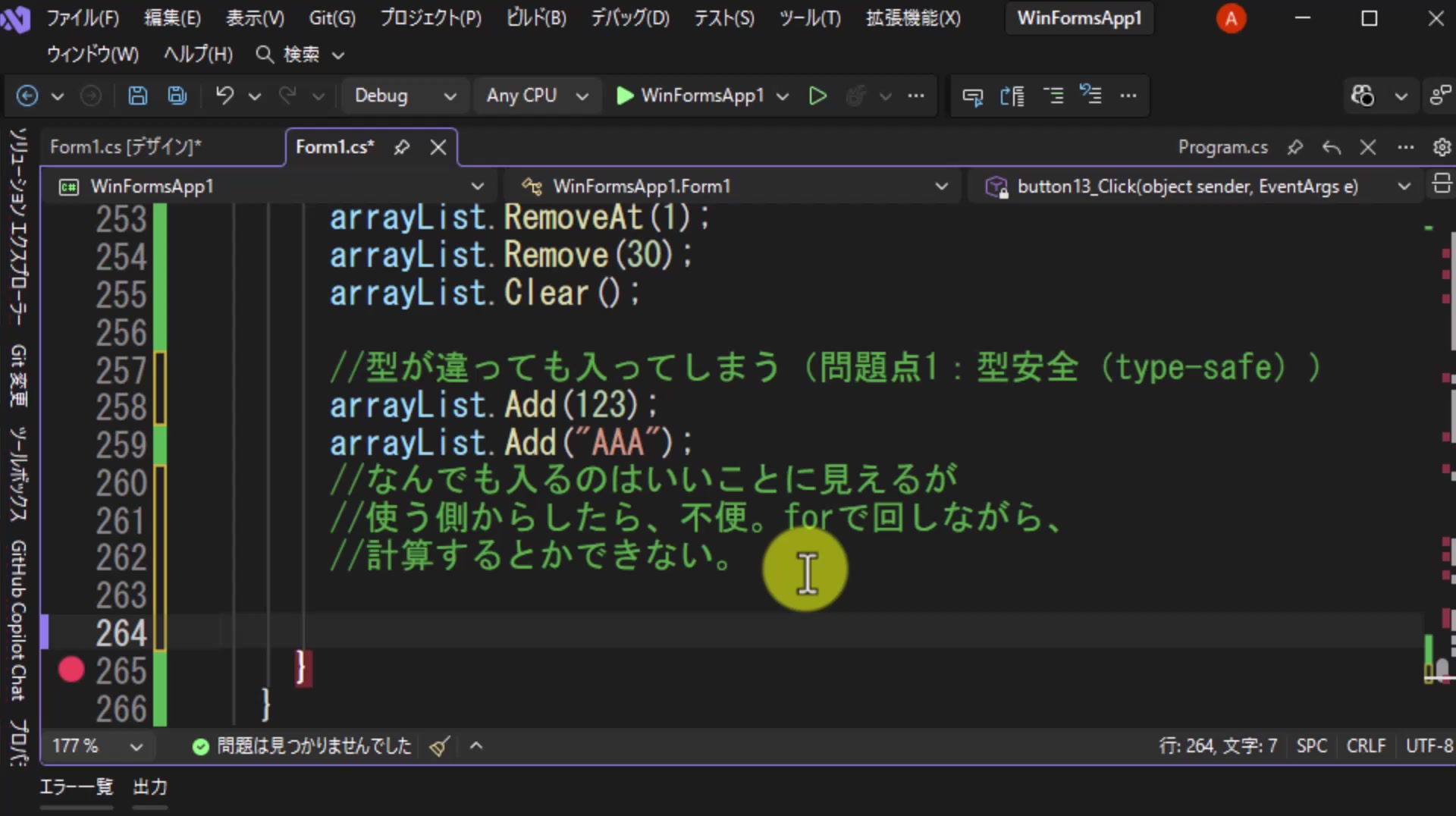This screenshot has height=816, width=1456.
Task: Click the 行: 264 line position indicator
Action: click(x=1218, y=746)
